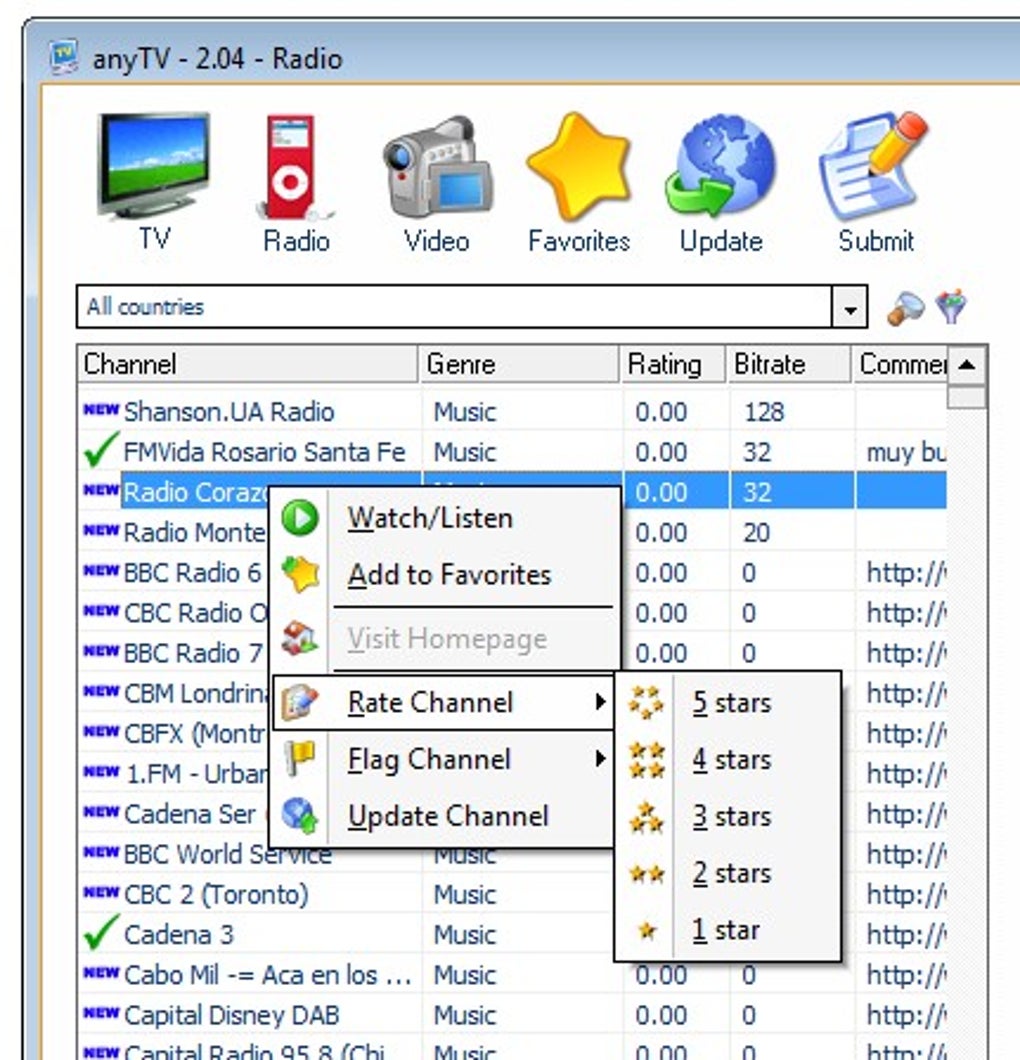Click globe icon beside Update Channel
This screenshot has height=1060, width=1020.
click(x=299, y=815)
